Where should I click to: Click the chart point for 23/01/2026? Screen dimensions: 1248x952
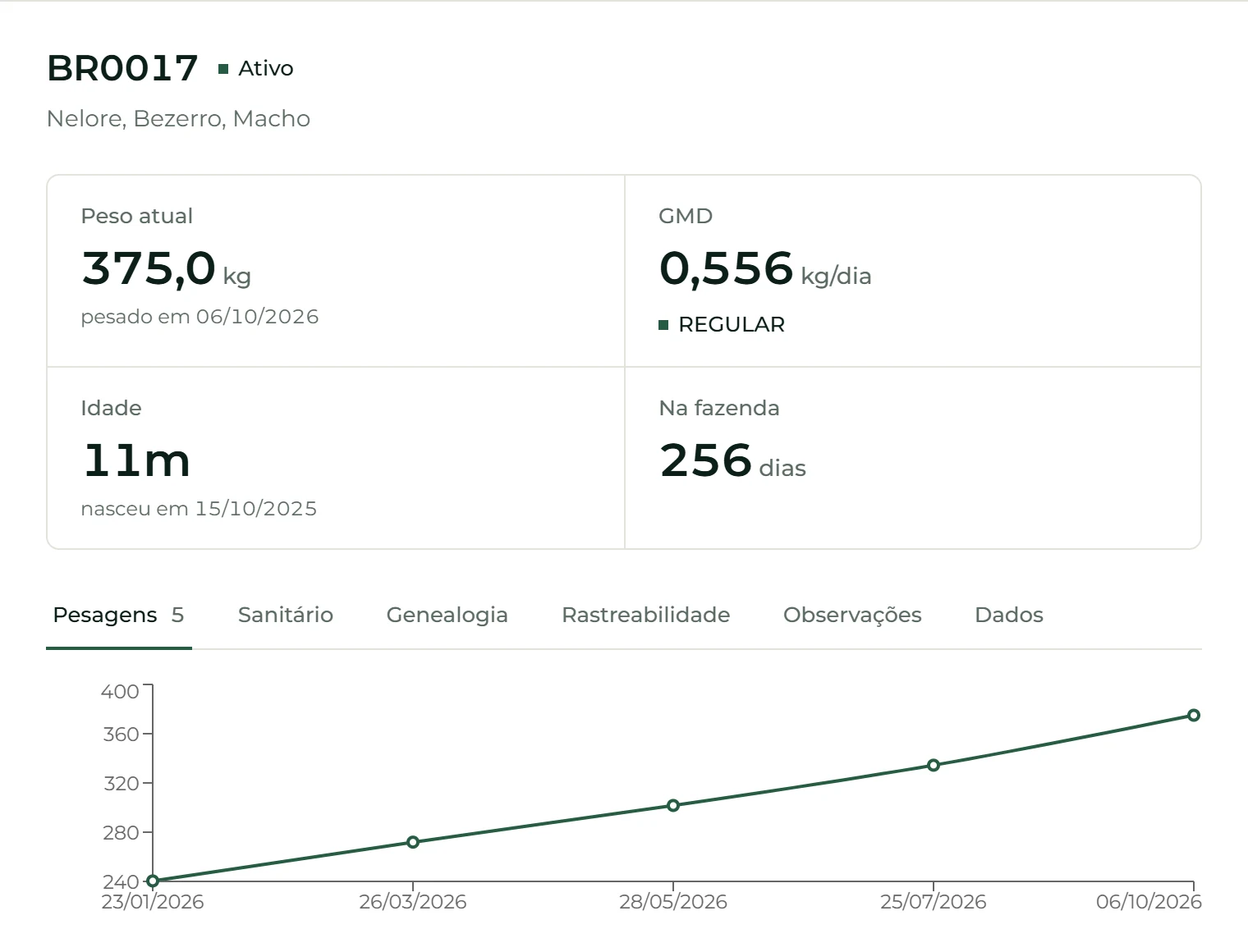tap(153, 881)
